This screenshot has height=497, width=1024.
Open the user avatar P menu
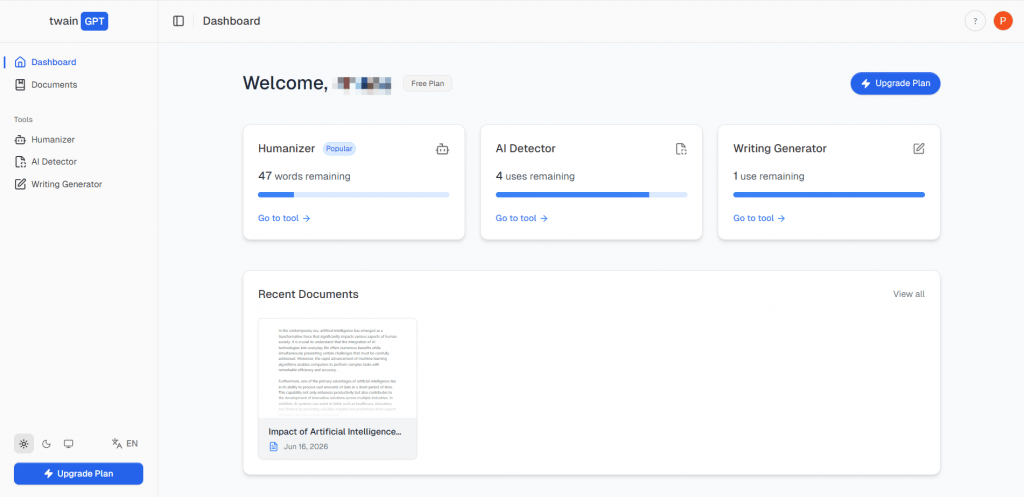pyautogui.click(x=1003, y=21)
